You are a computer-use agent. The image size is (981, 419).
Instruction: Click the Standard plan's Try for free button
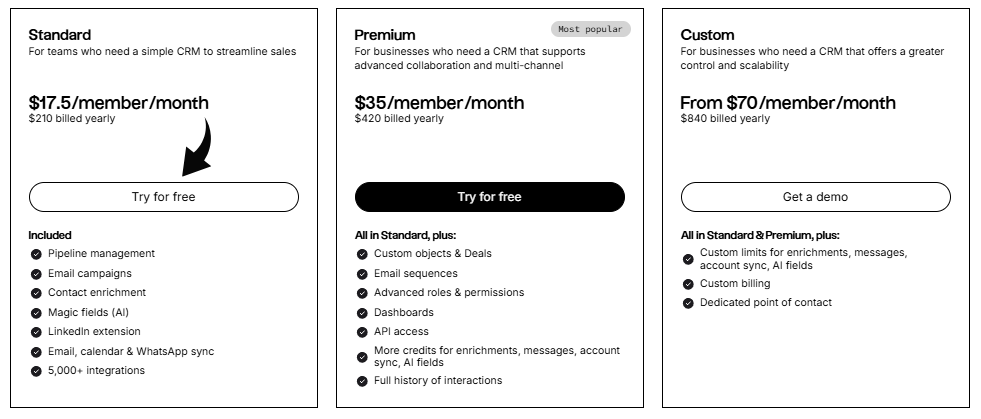[163, 197]
